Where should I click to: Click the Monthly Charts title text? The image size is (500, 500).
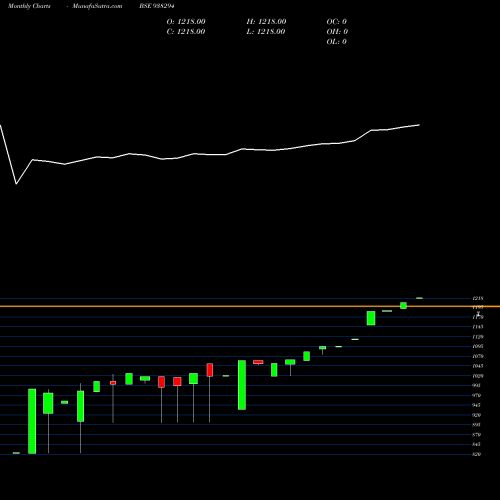tap(29, 6)
